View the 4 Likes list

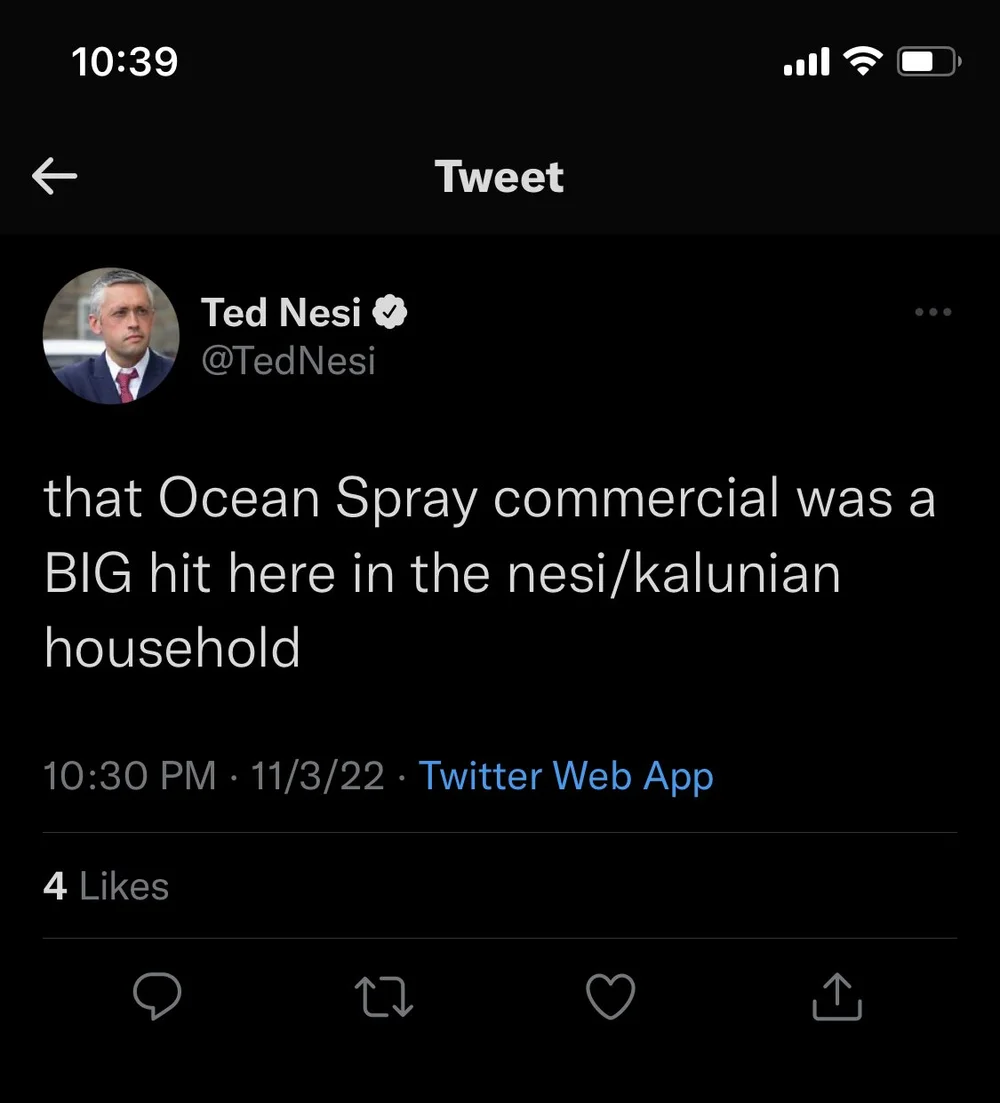[x=106, y=886]
